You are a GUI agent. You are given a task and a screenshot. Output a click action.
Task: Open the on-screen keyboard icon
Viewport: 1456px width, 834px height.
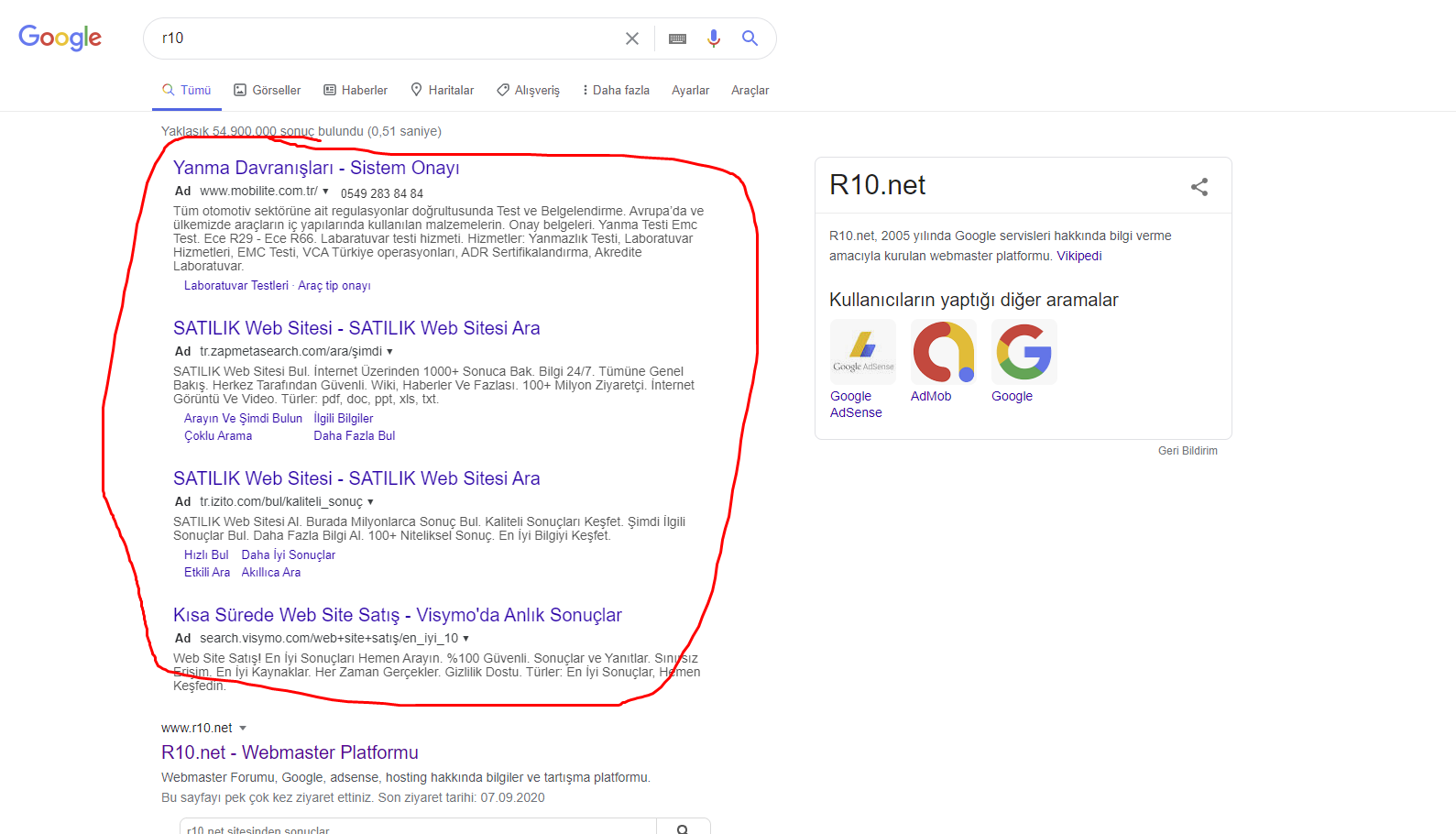pyautogui.click(x=677, y=38)
